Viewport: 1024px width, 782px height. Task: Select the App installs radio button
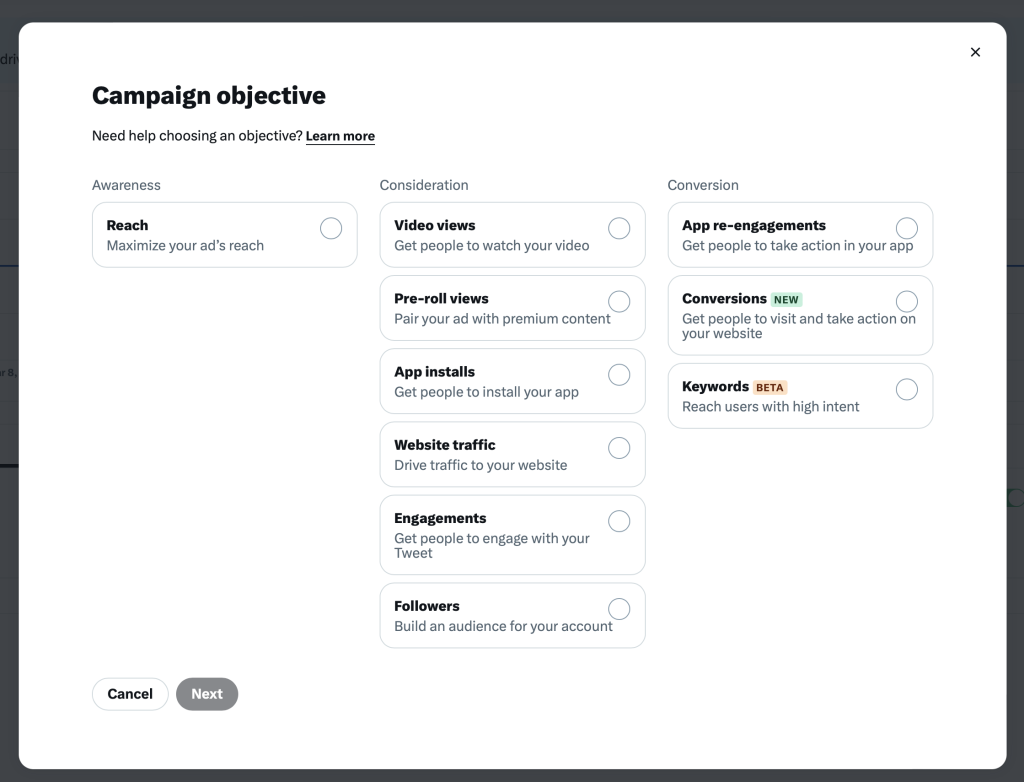[x=619, y=375]
